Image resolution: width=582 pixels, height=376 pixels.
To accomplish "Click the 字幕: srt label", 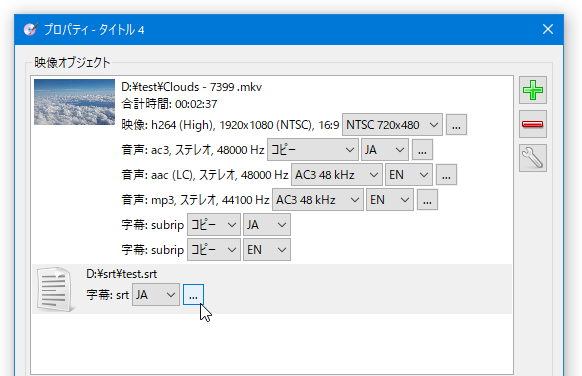I will [108, 295].
